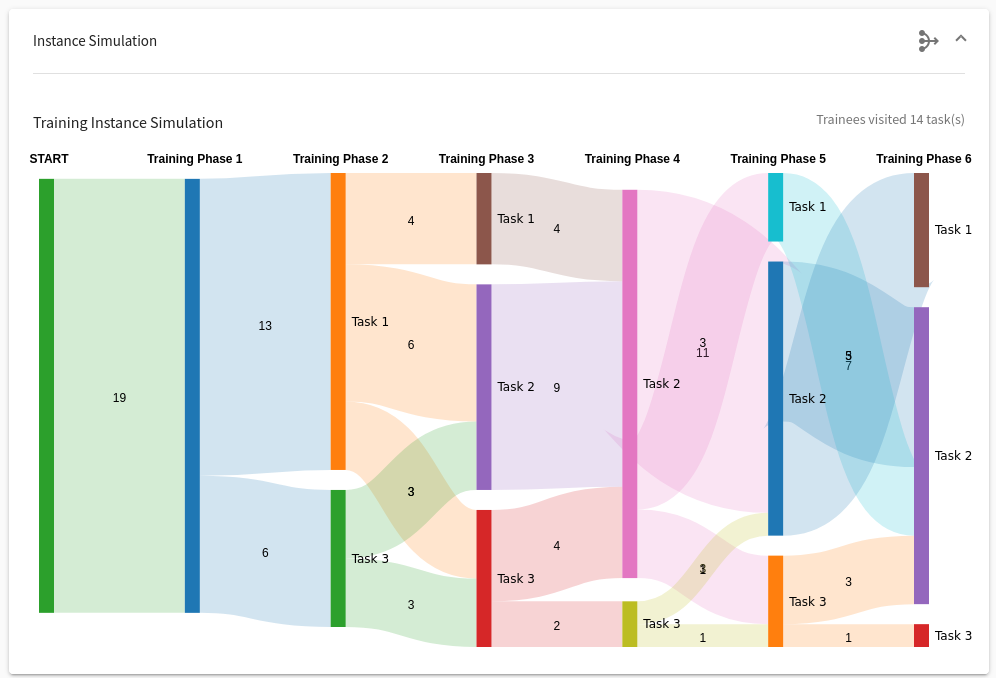
Task: Click pink Task 2 node in Phase 4
Action: pyautogui.click(x=629, y=384)
